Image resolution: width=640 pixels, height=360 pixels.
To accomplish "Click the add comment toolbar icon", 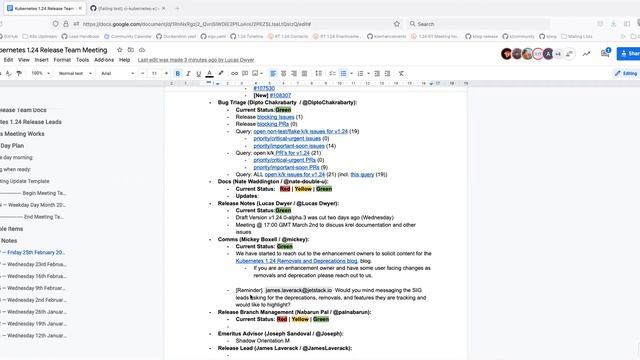I will [245, 73].
